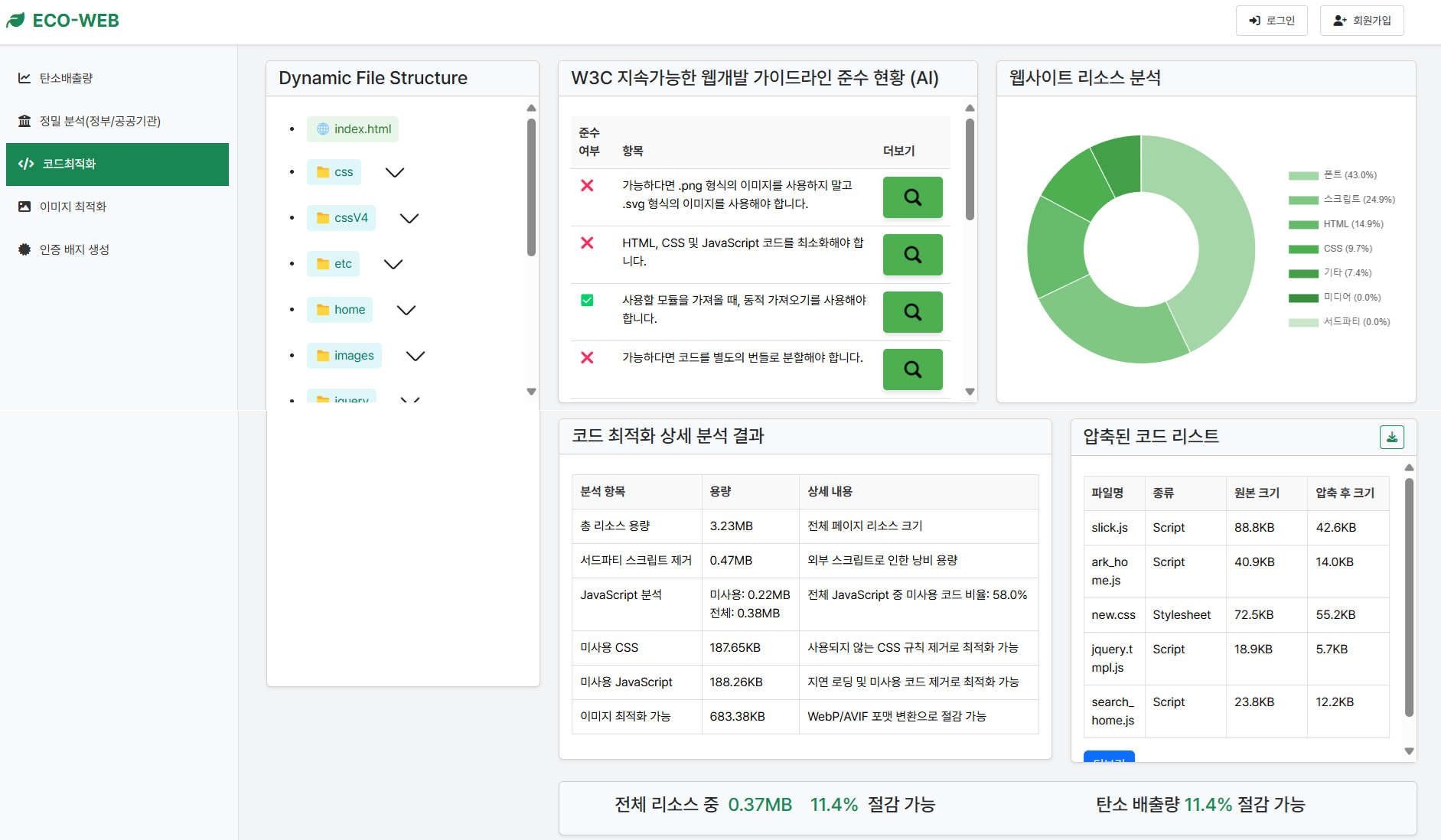Click the 로그인 button
This screenshot has height=840, width=1441.
tap(1271, 21)
